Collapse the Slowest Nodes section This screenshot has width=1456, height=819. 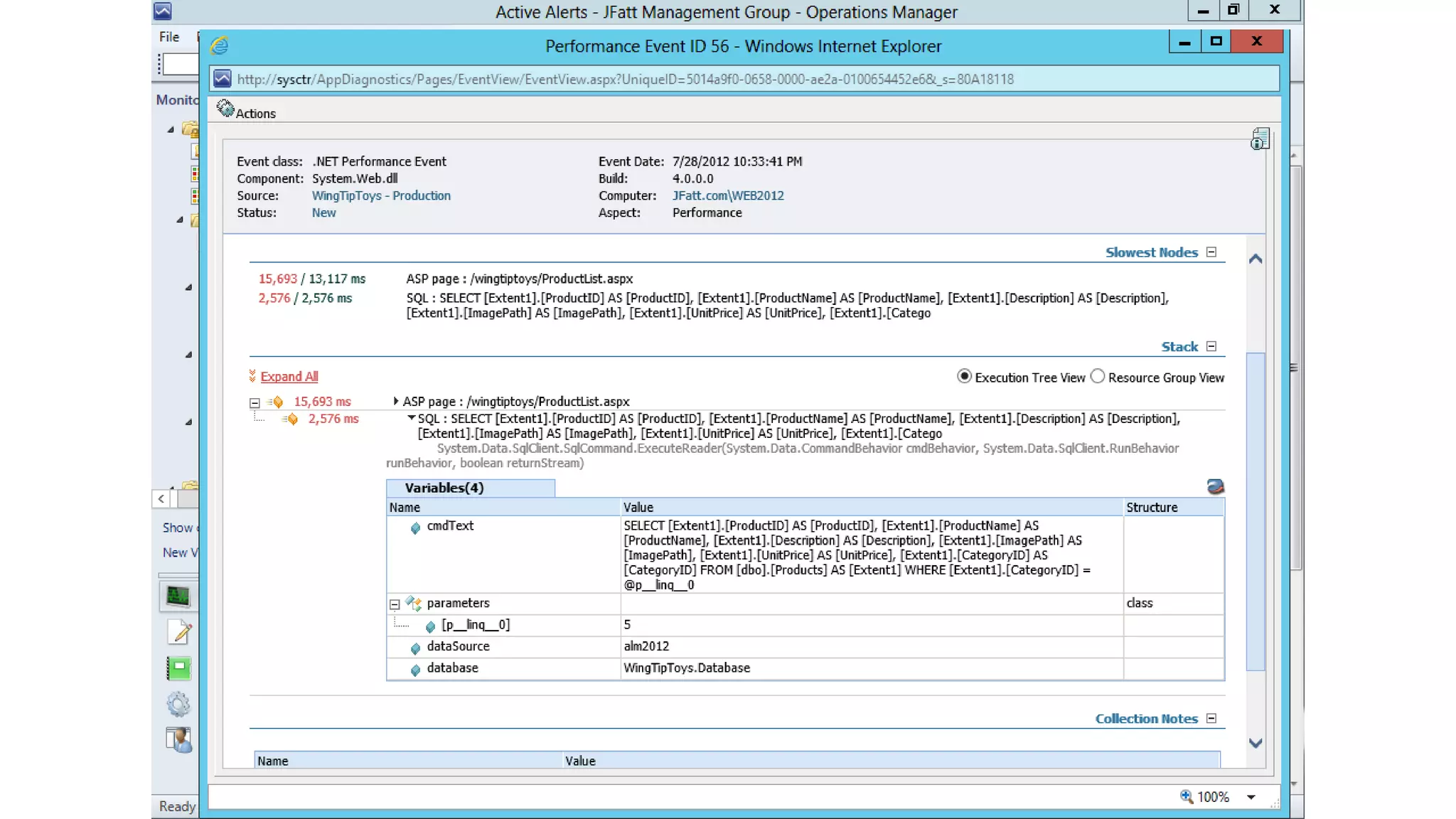pyautogui.click(x=1211, y=252)
